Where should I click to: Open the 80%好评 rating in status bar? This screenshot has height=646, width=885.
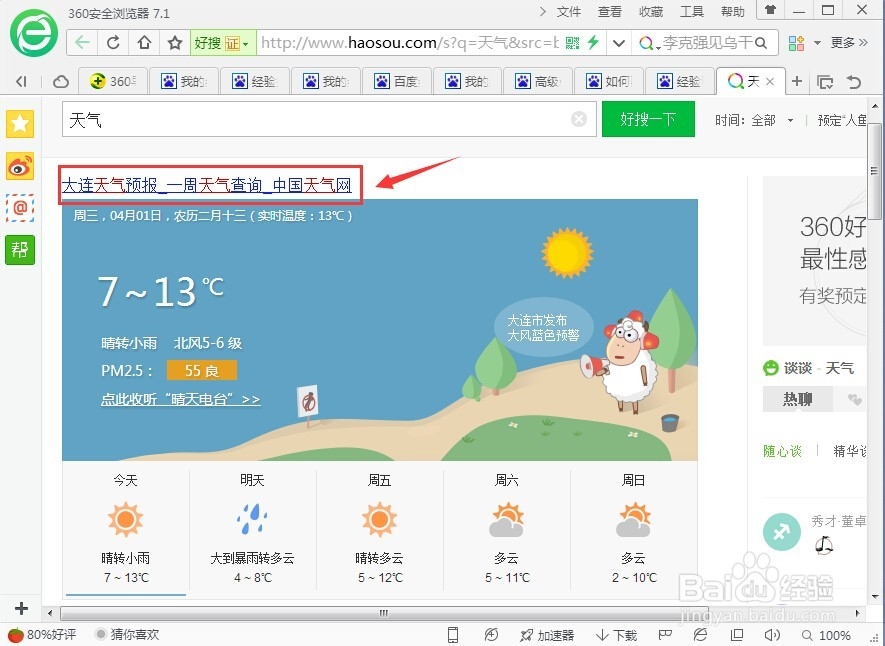[x=42, y=635]
